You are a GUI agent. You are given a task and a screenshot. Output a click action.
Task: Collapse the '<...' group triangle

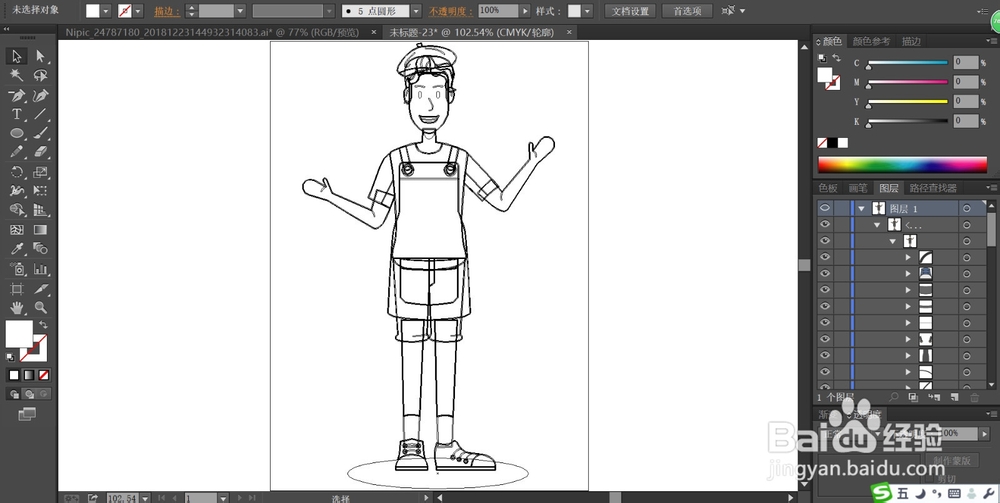click(878, 225)
